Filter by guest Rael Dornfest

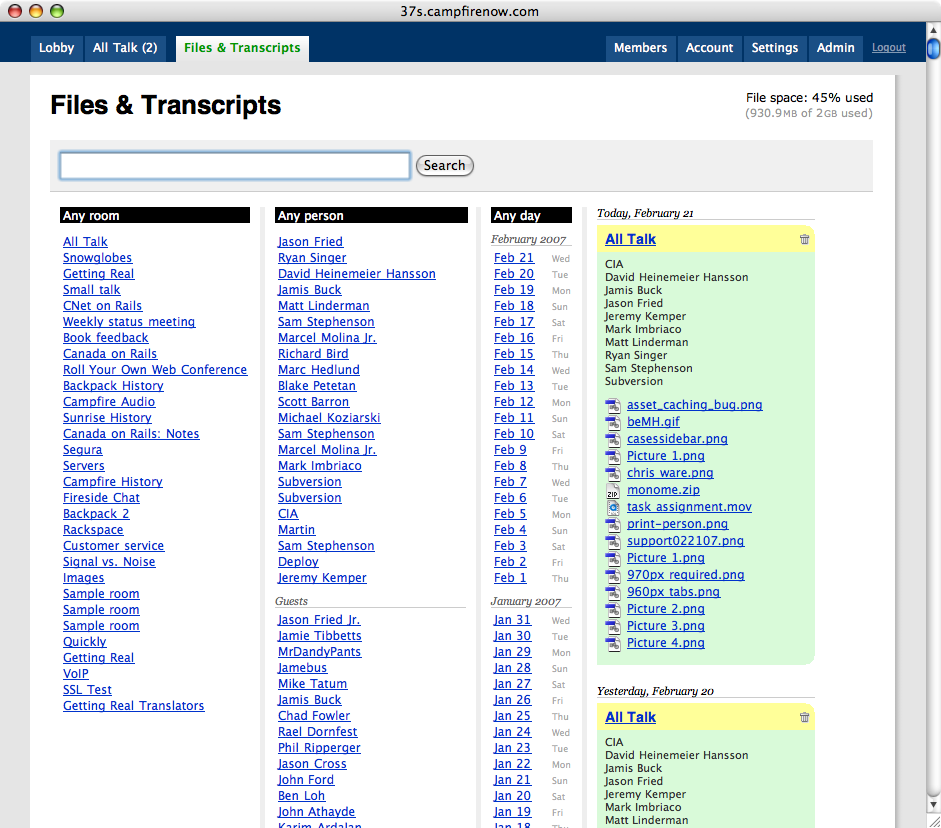coord(317,732)
